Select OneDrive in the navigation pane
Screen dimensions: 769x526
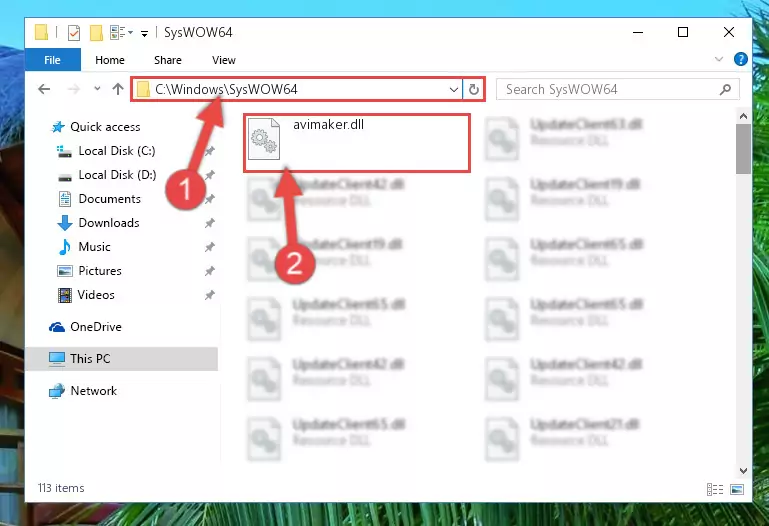[x=96, y=327]
